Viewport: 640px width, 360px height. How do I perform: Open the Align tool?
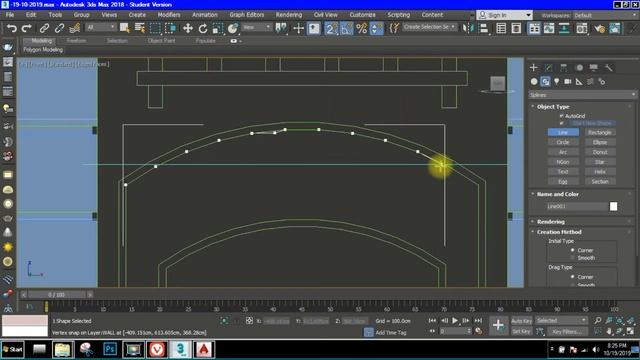click(x=484, y=28)
